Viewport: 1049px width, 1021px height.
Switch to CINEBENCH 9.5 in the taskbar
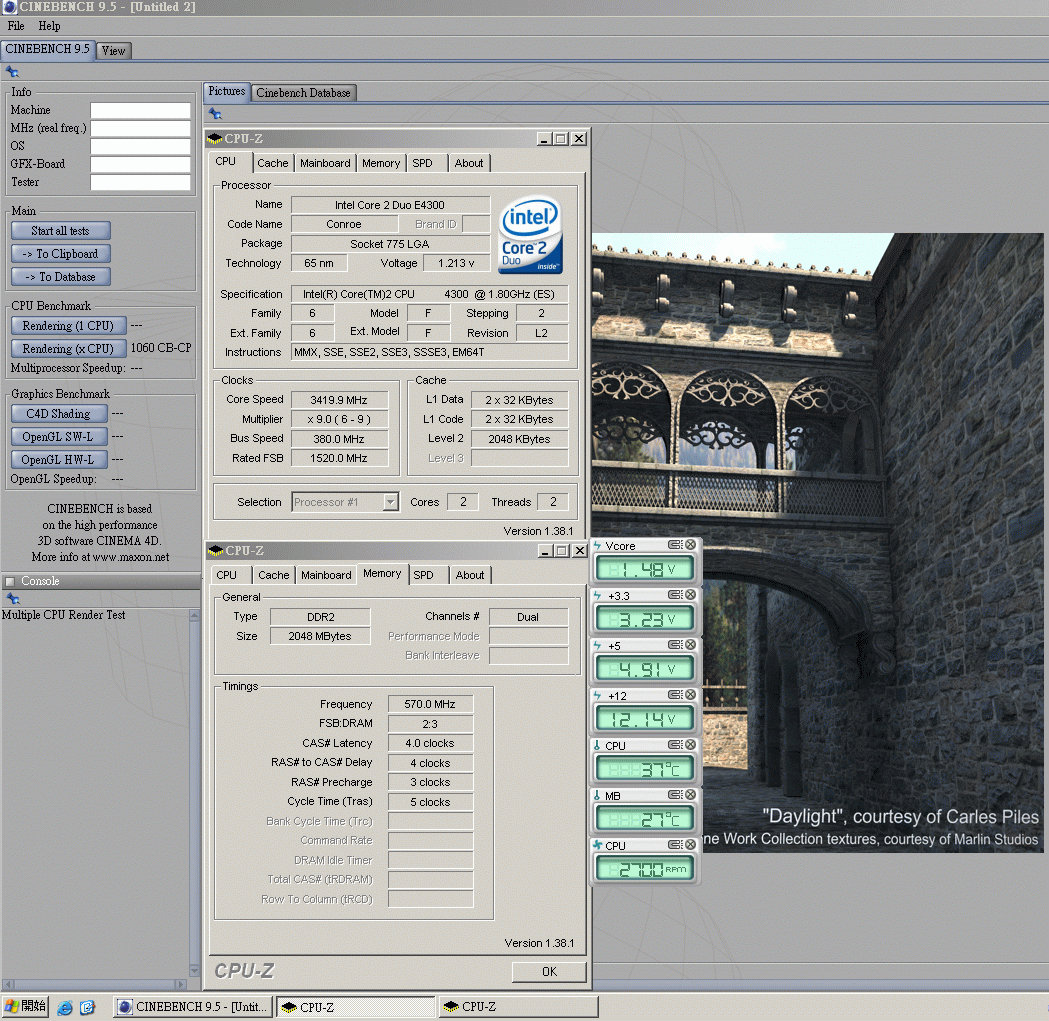193,1007
